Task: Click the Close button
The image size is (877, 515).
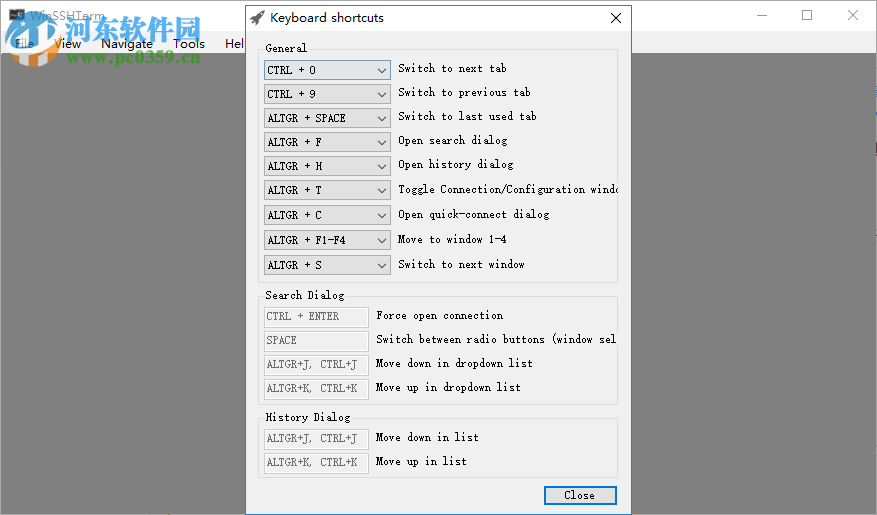Action: point(580,495)
